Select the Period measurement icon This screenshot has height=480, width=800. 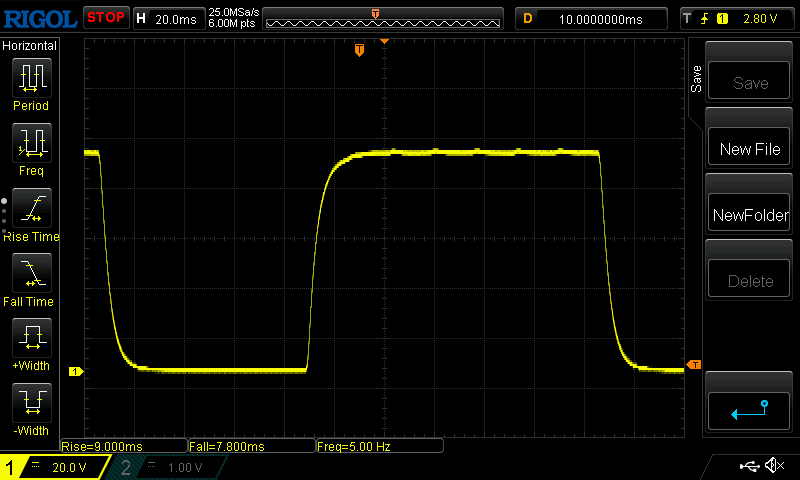[32, 78]
